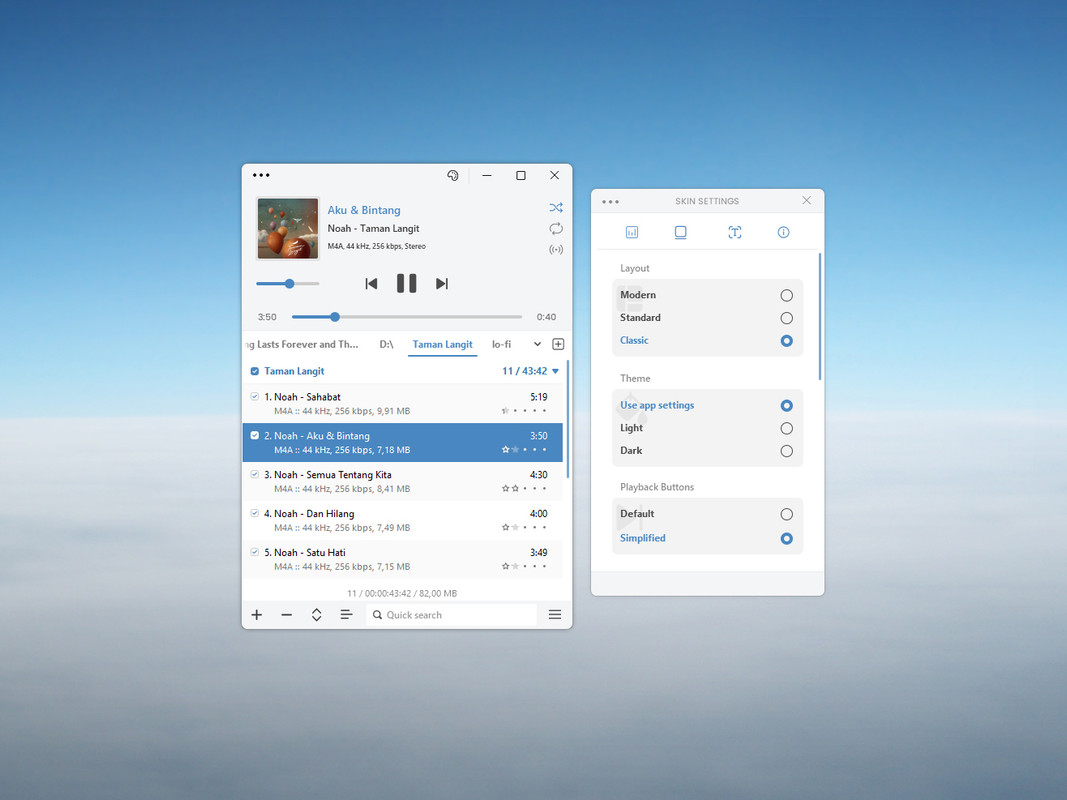This screenshot has width=1067, height=800.
Task: Switch to the info tab icon
Action: click(783, 233)
